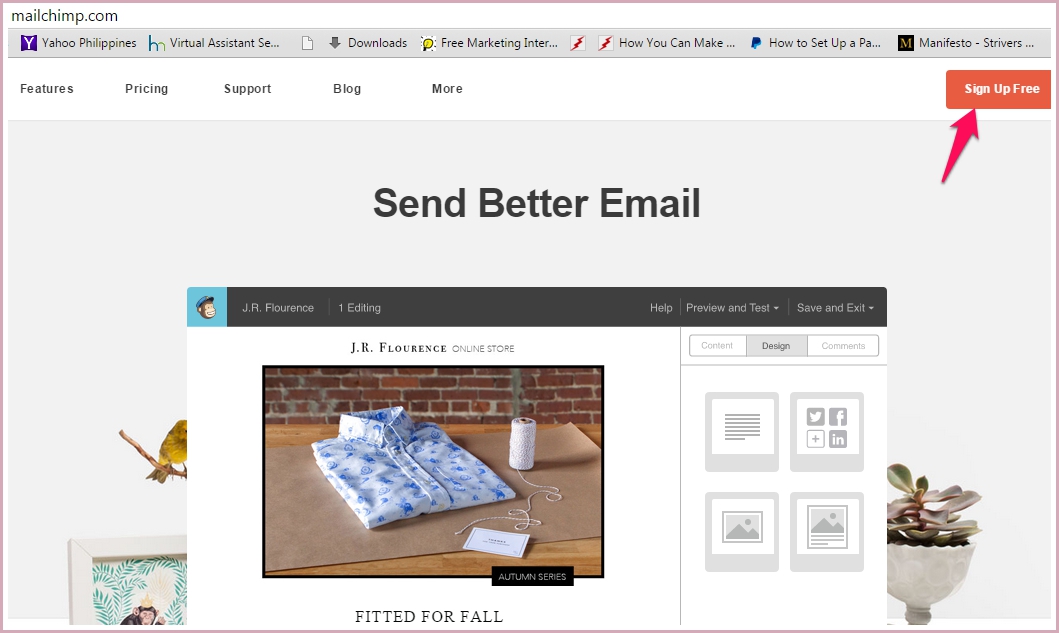Expand the Save and Exit dropdown

(835, 307)
